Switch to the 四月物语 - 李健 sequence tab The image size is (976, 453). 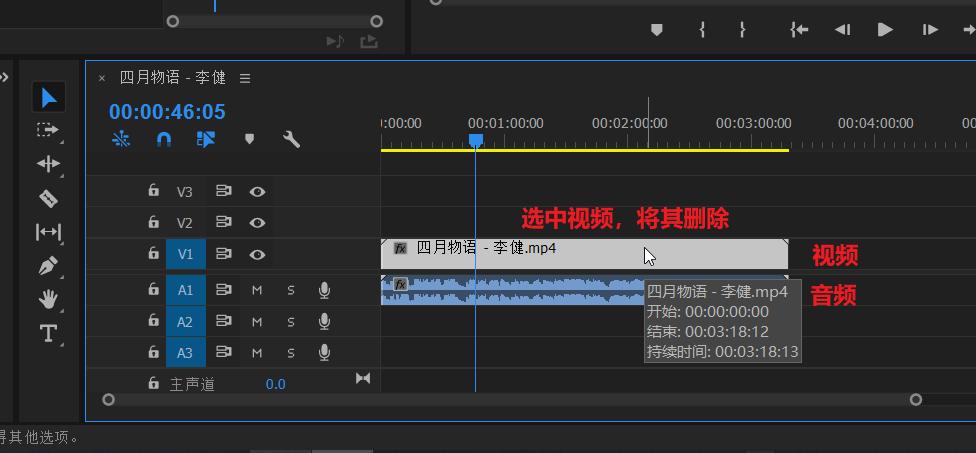click(173, 78)
